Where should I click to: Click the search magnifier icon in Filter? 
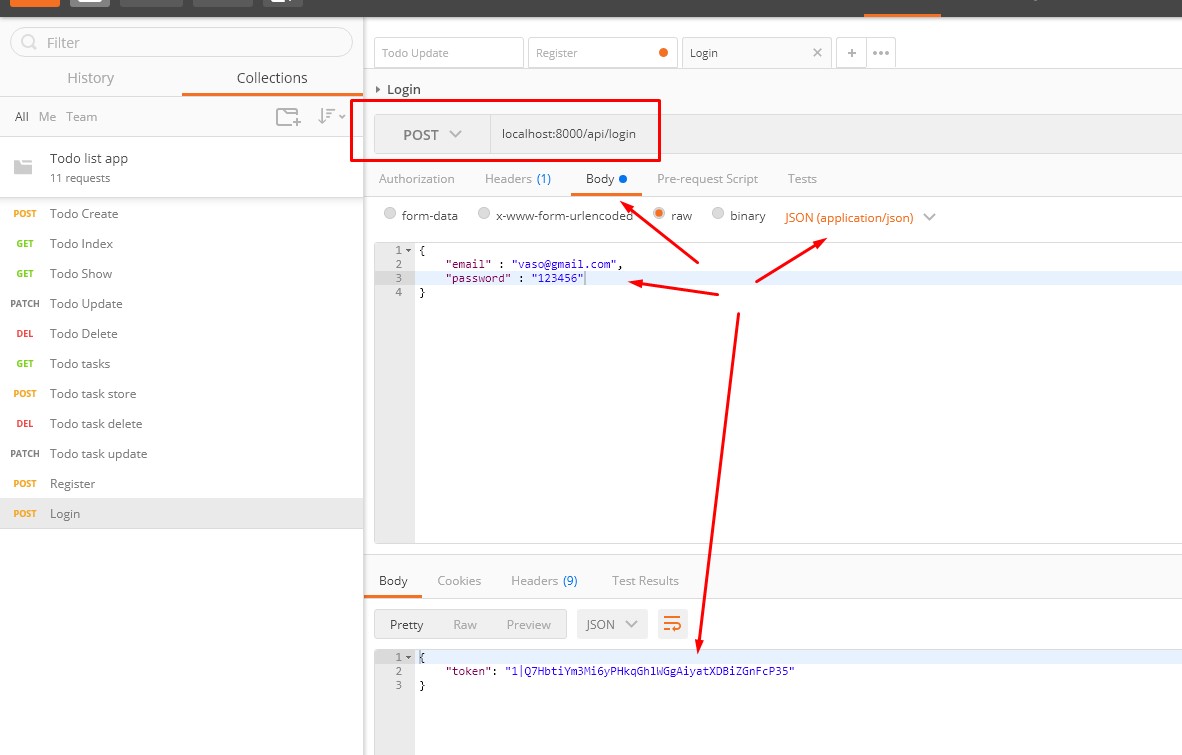coord(29,42)
